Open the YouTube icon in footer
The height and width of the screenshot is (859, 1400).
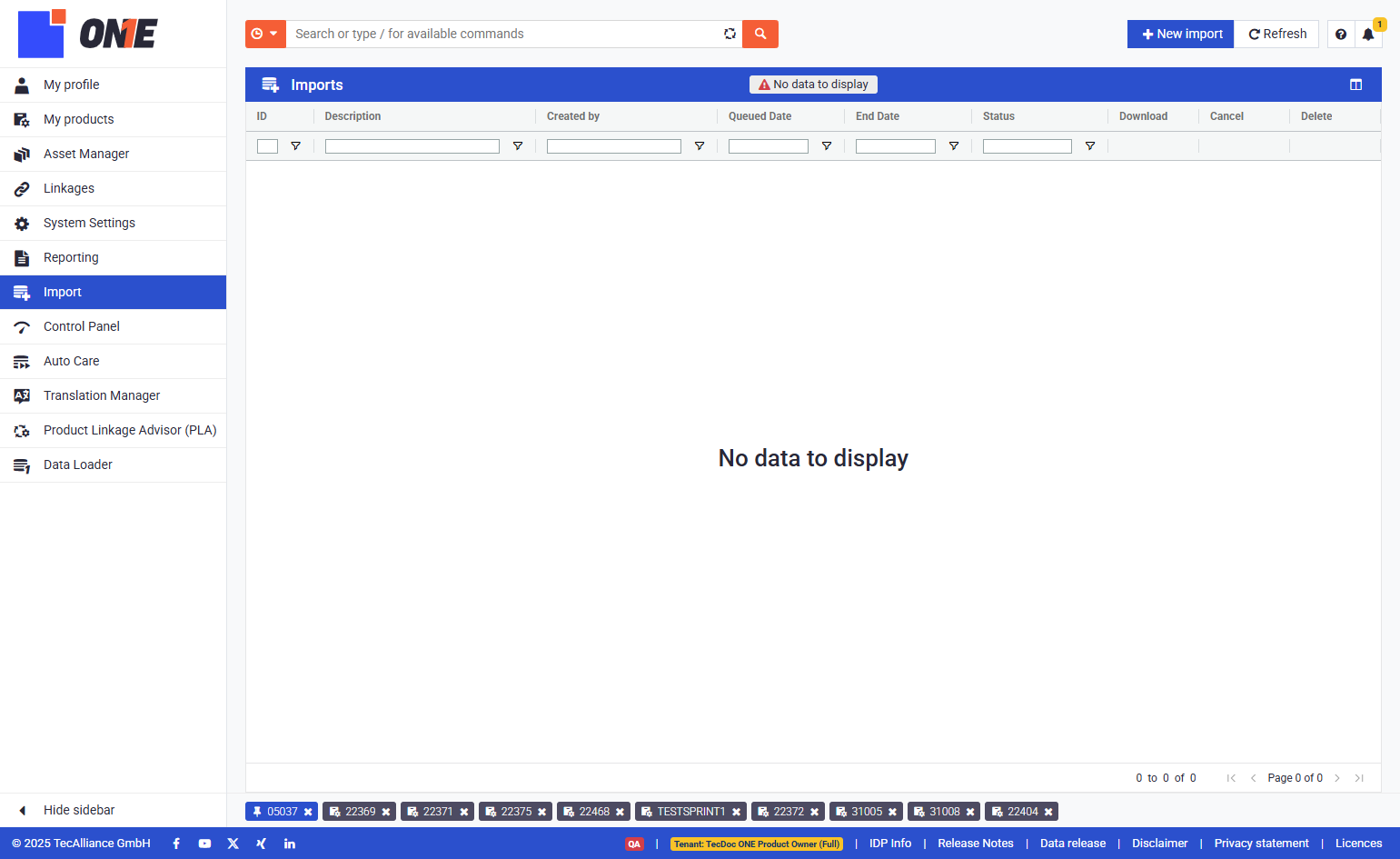coord(204,844)
